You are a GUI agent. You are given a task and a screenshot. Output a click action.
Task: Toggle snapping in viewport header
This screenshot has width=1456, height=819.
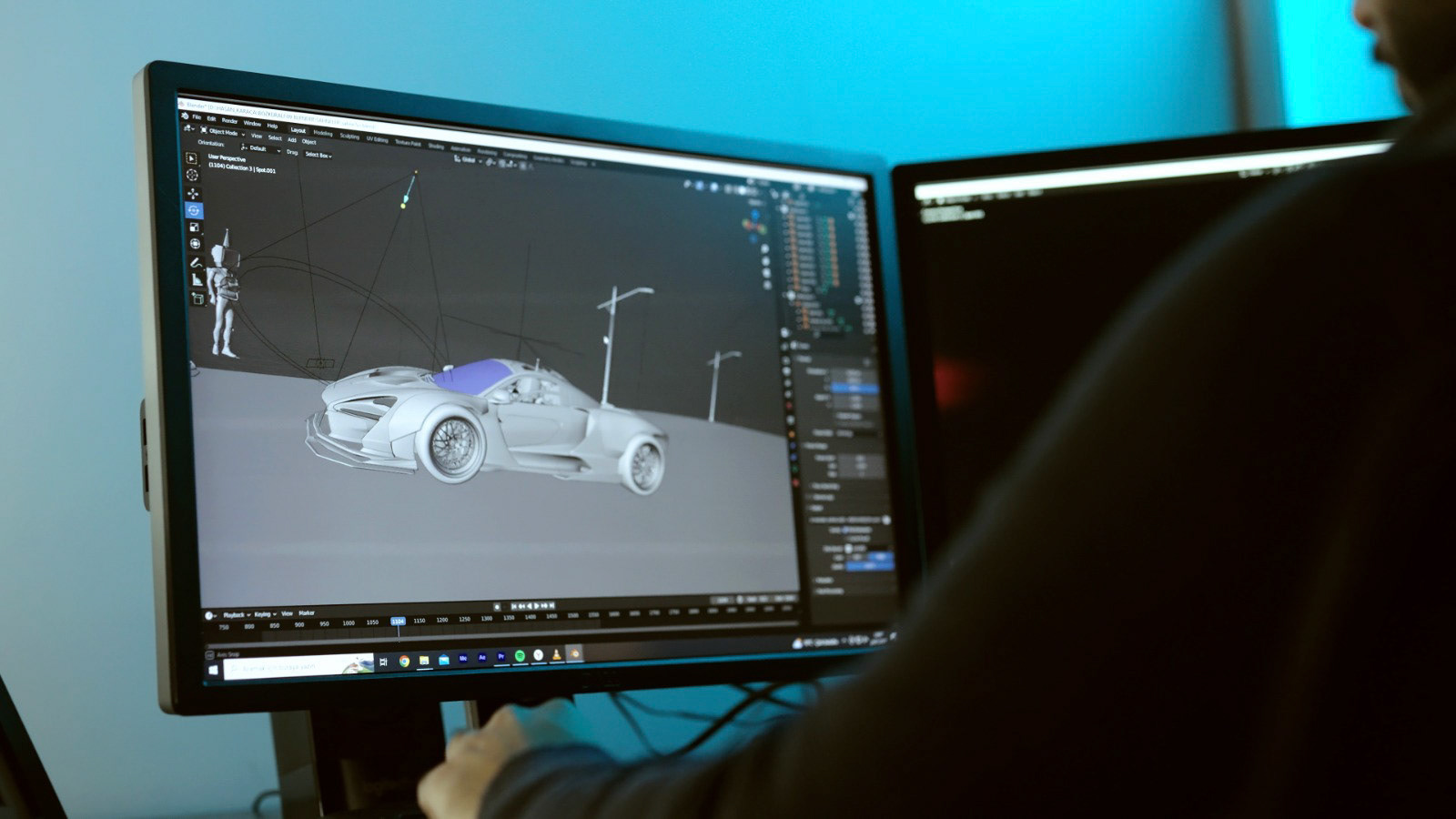[502, 164]
